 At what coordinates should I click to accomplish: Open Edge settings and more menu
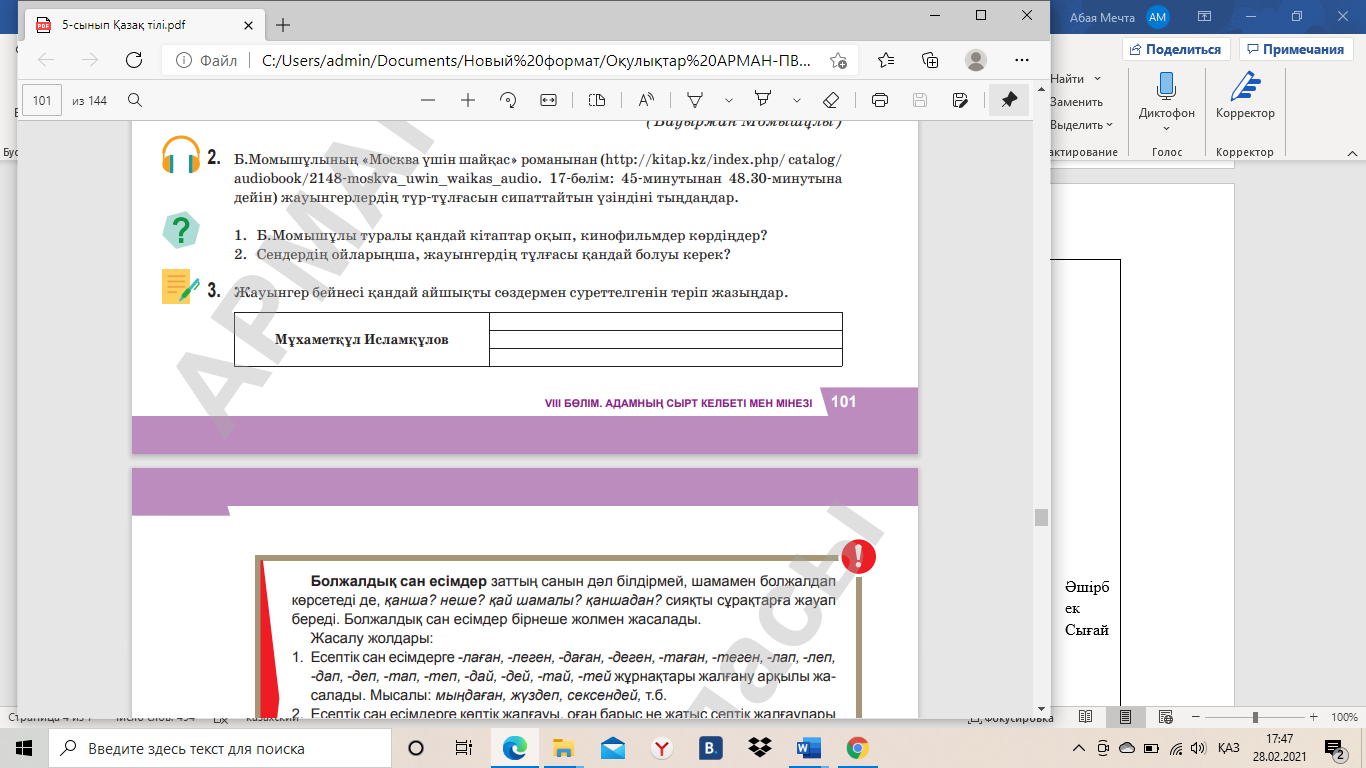(1022, 60)
